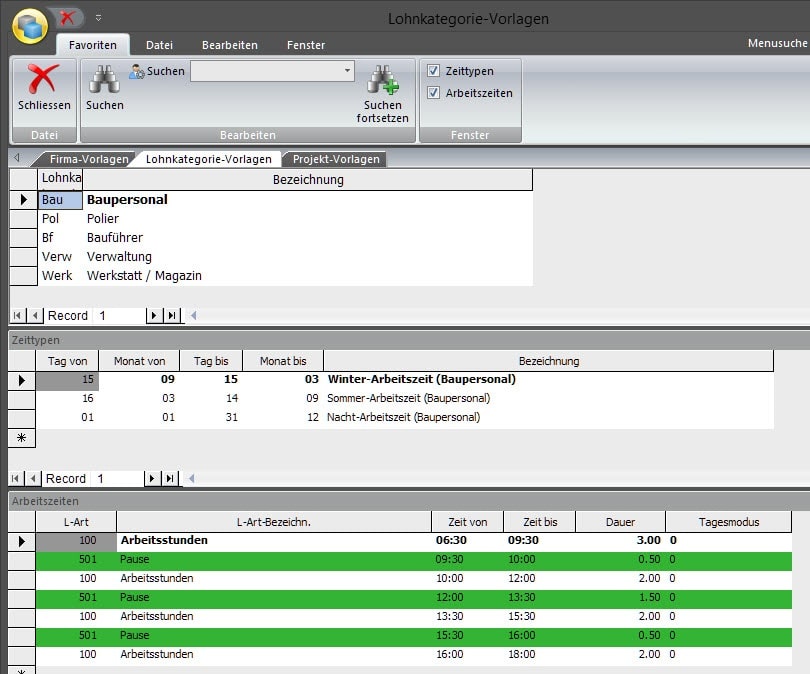Go to next record in Lohnkategorie navigator
The width and height of the screenshot is (810, 674).
[153, 316]
